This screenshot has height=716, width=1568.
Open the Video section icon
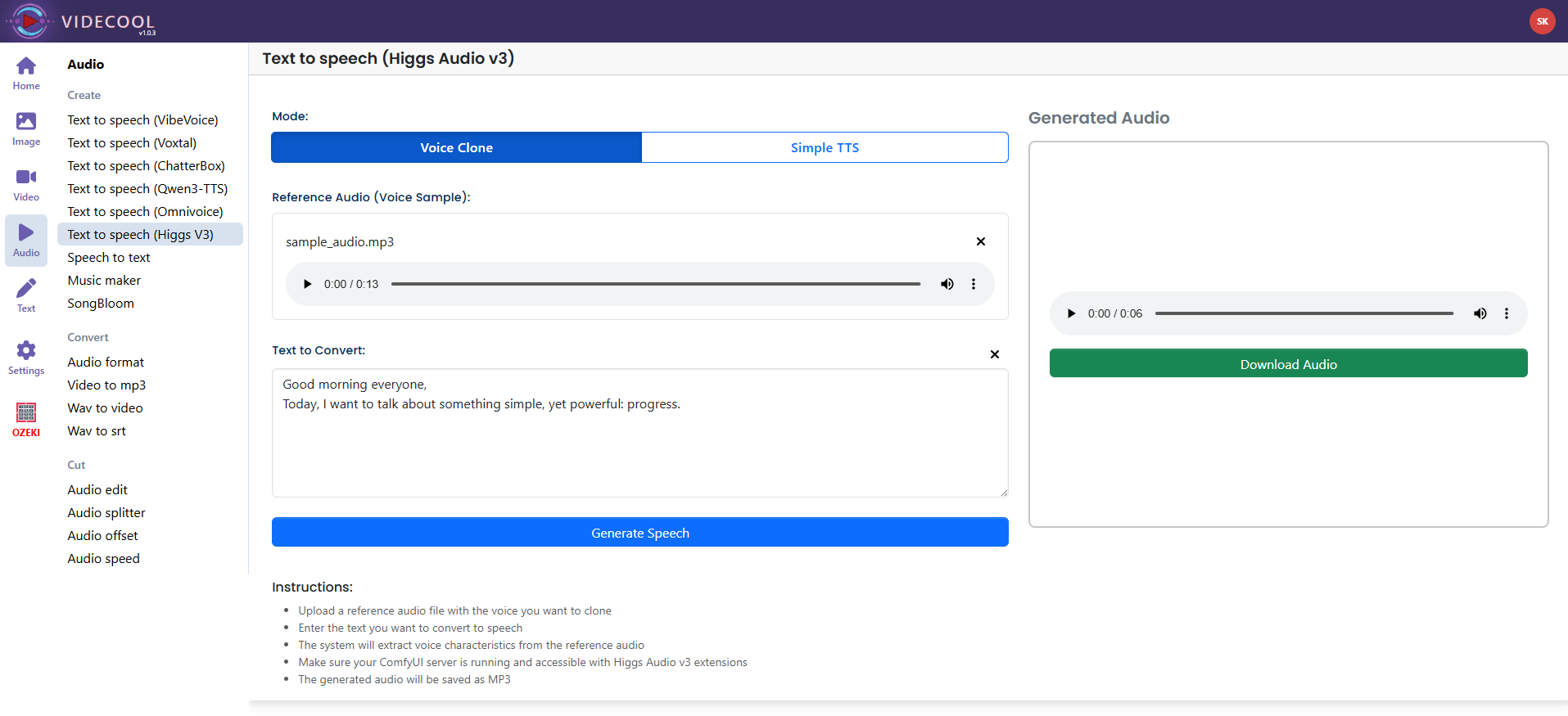tap(26, 185)
